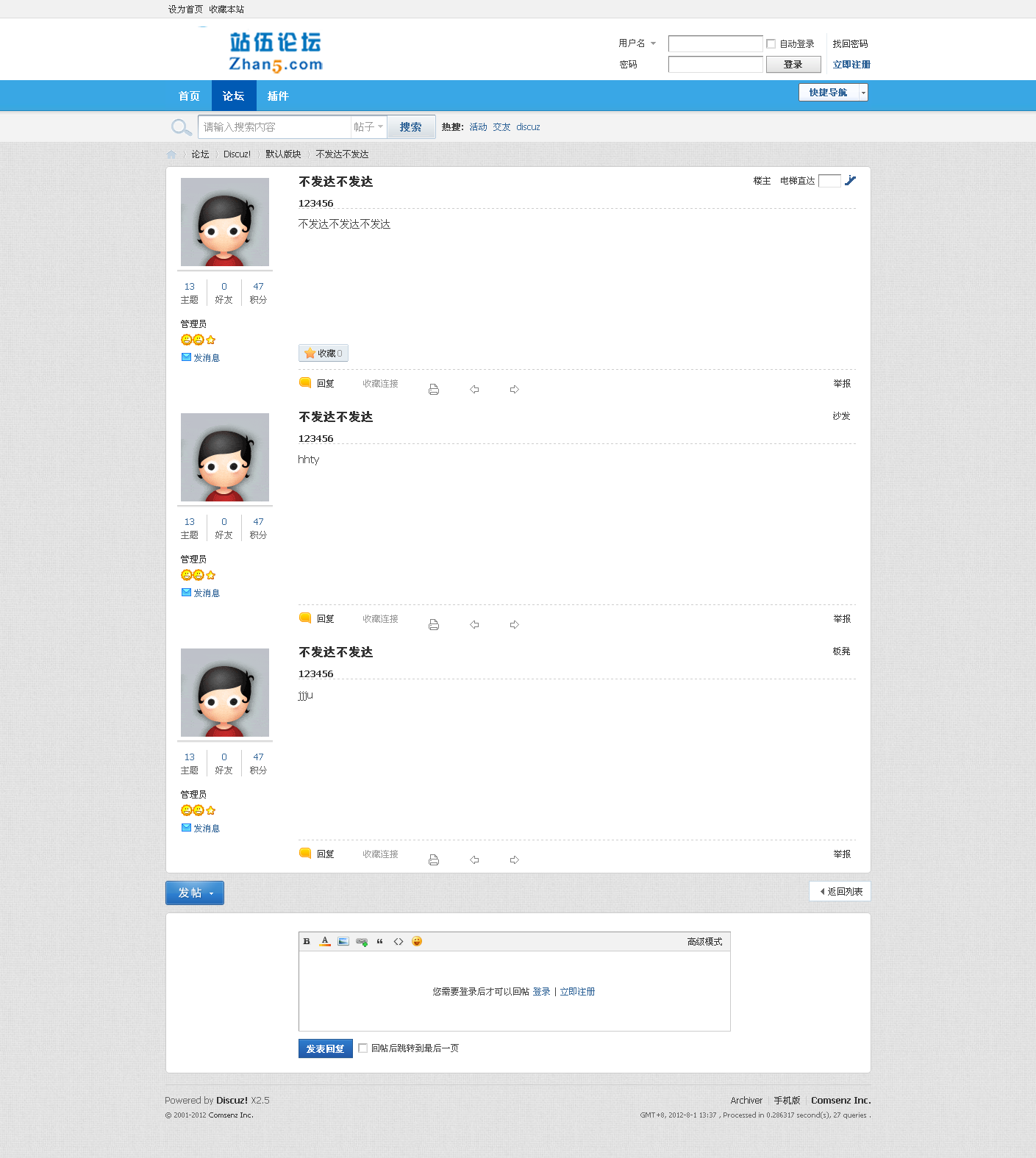The width and height of the screenshot is (1036, 1158).
Task: Click the bold icon in reply editor
Action: coord(307,941)
